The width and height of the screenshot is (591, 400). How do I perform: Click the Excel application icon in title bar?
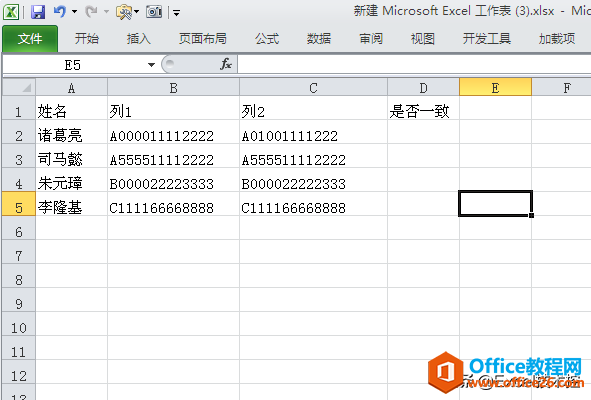[x=11, y=12]
